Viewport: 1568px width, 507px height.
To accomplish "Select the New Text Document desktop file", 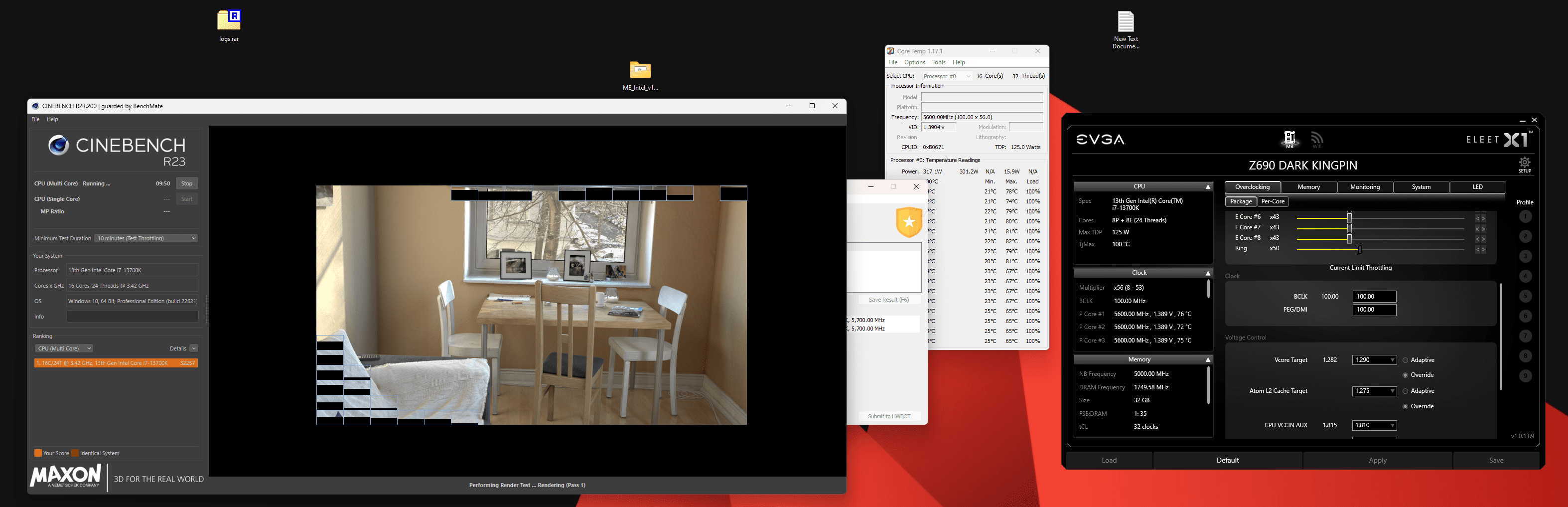I will (1126, 30).
